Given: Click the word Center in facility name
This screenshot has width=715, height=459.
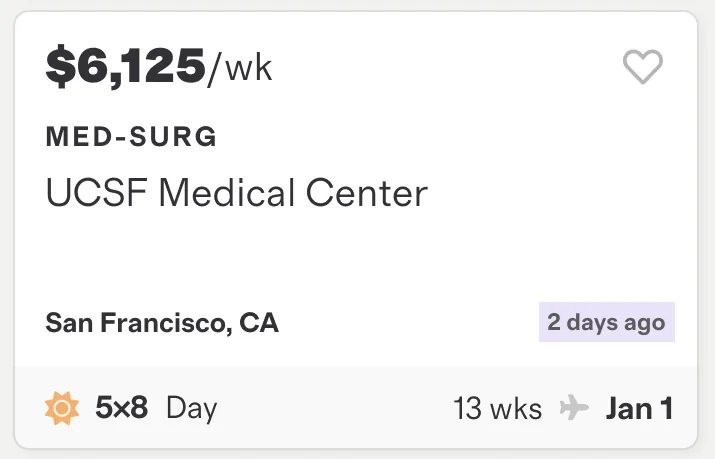Looking at the screenshot, I should (x=367, y=193).
